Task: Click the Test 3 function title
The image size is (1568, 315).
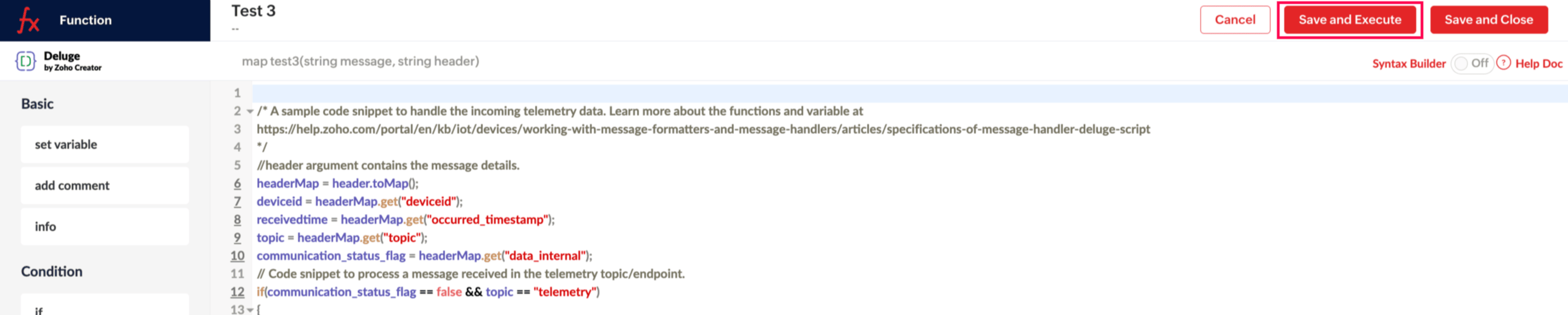Action: click(253, 11)
